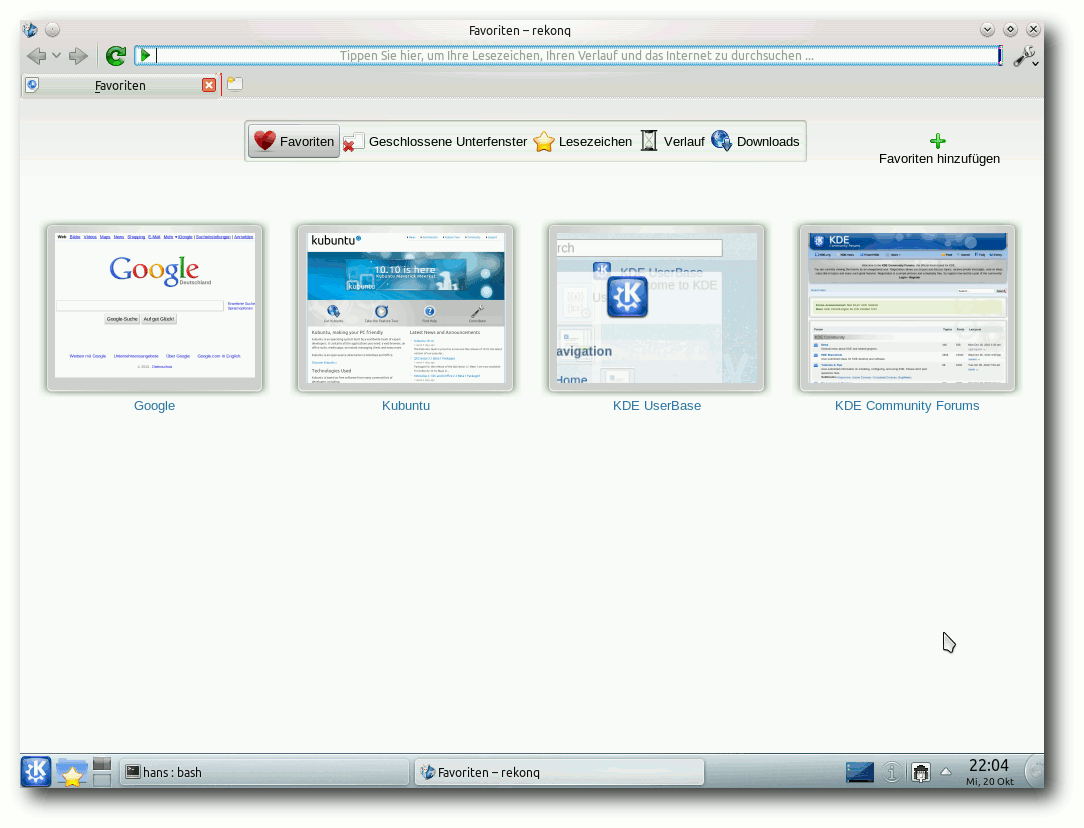Click the round button beside the title bar window icon

(x=53, y=30)
